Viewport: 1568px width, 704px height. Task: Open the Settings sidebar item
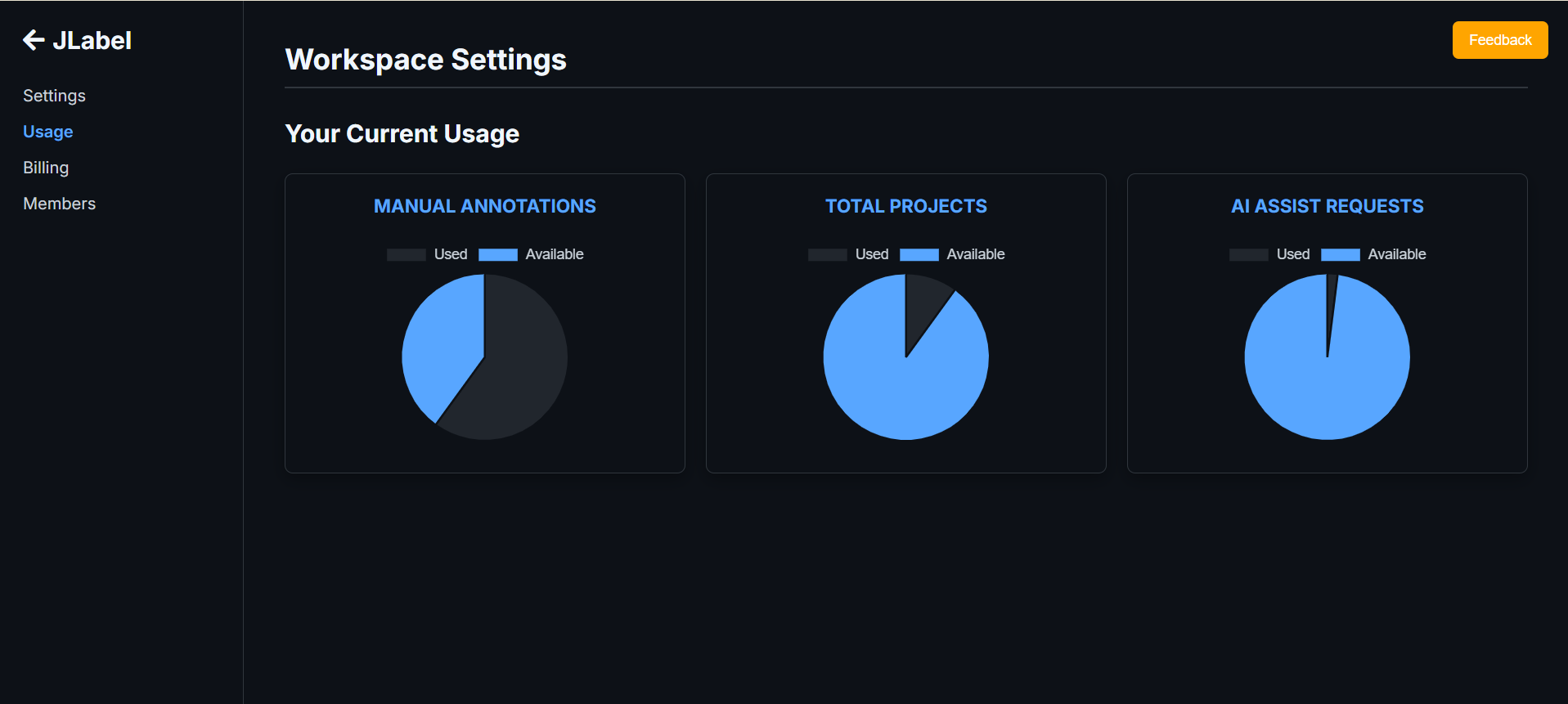click(54, 96)
